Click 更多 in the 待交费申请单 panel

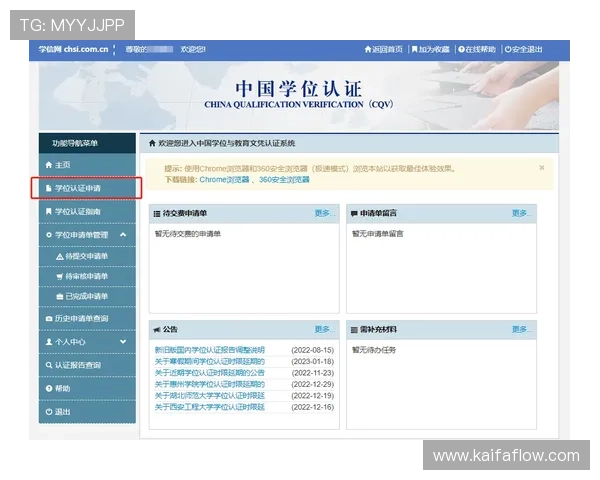[x=324, y=213]
